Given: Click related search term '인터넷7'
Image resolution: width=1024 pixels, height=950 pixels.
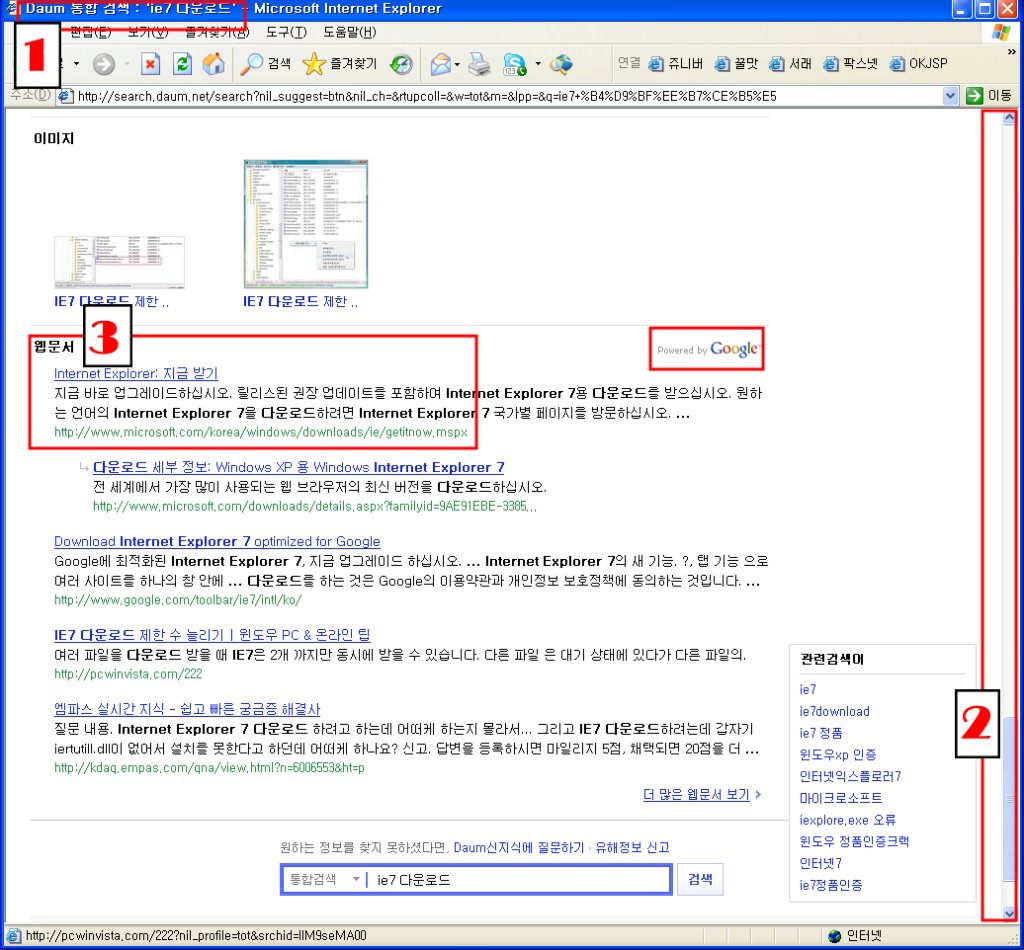Looking at the screenshot, I should point(821,863).
